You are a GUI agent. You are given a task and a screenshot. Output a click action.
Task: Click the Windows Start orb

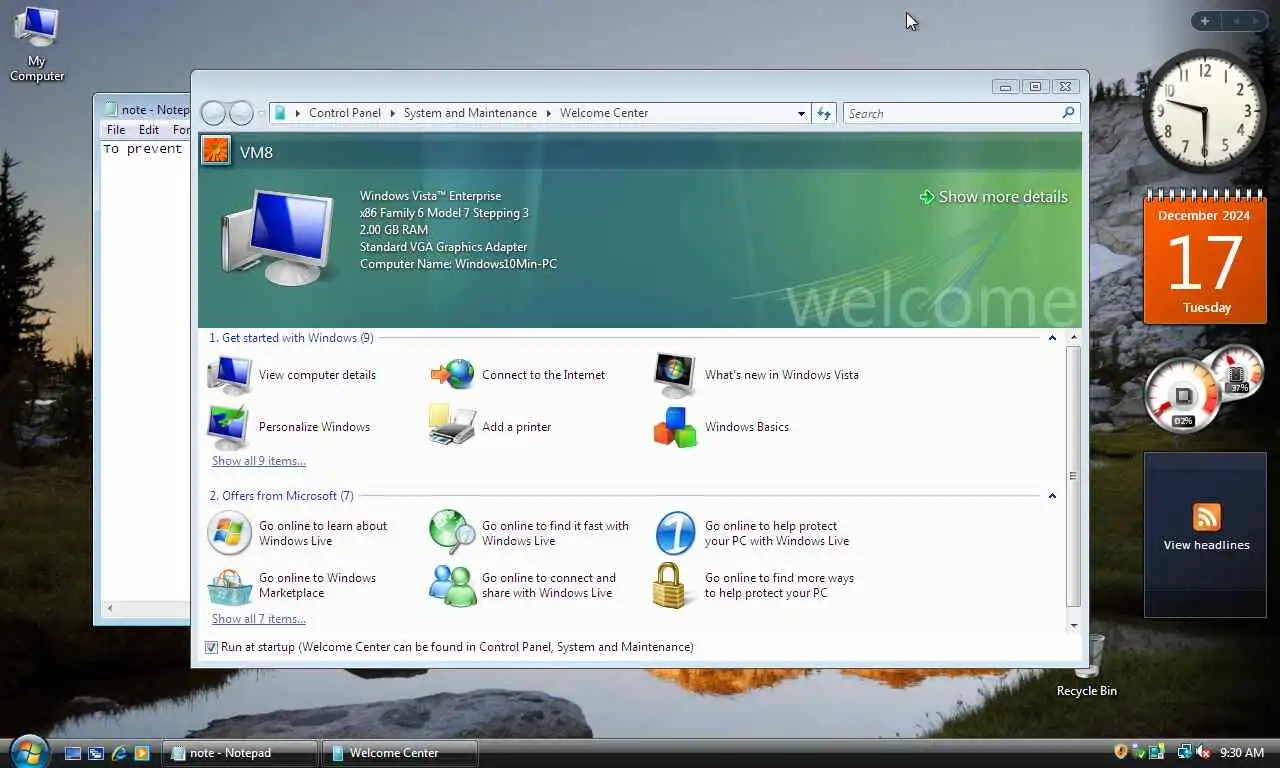point(28,751)
